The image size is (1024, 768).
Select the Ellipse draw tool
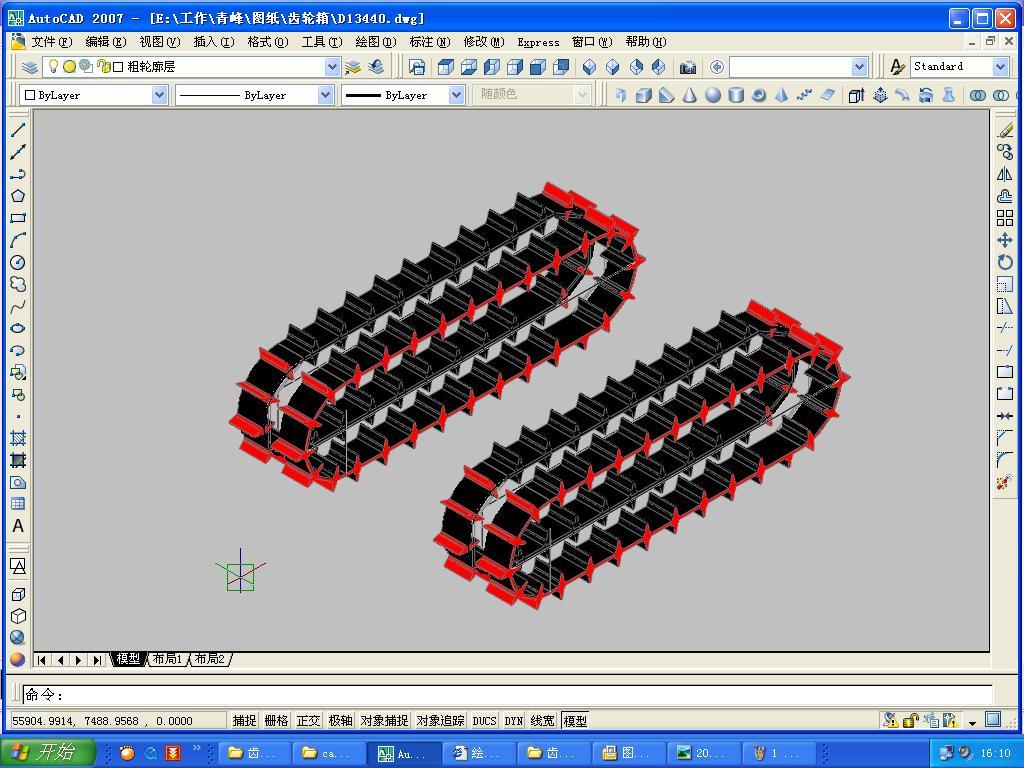[18, 328]
